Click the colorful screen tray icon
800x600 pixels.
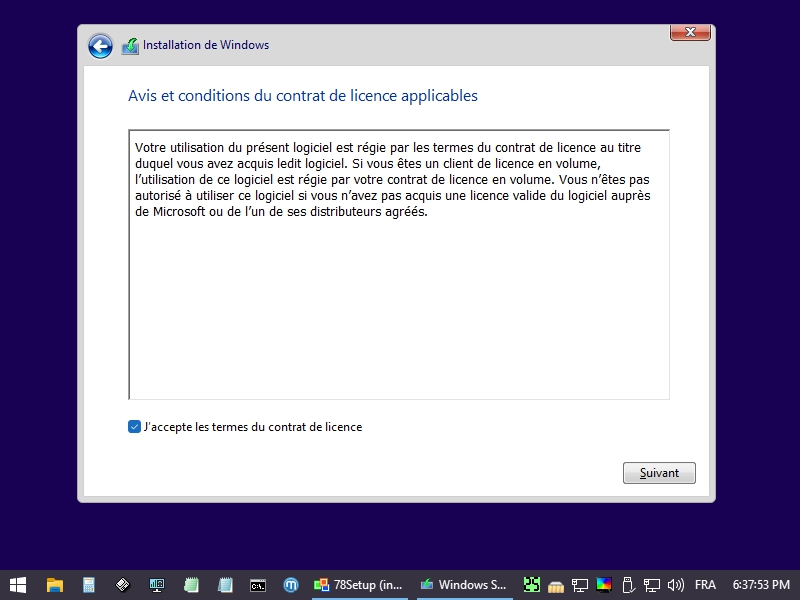604,584
